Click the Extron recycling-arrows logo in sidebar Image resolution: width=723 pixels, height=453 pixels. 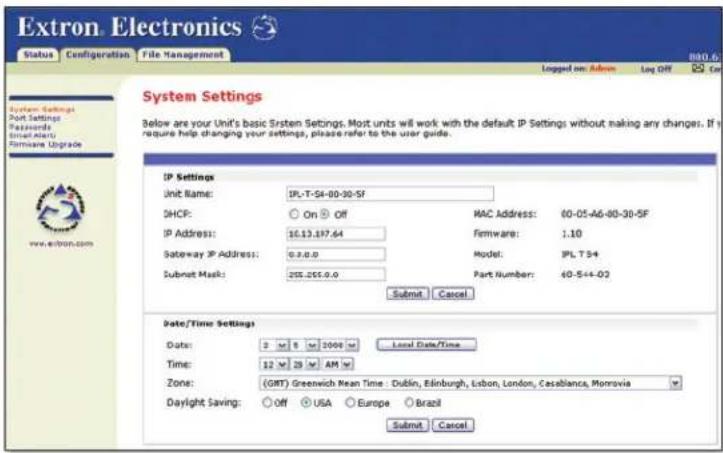pos(60,208)
